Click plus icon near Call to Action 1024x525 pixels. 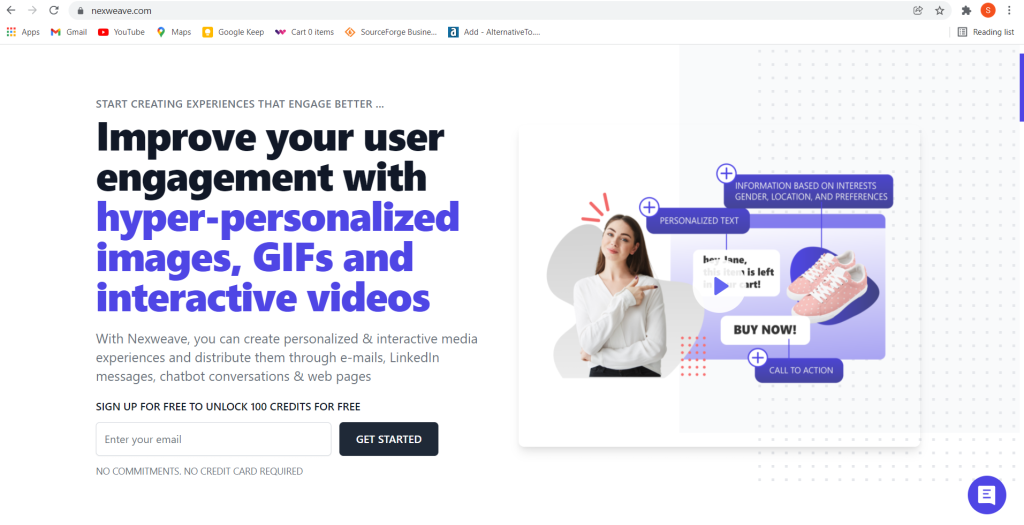[x=757, y=357]
